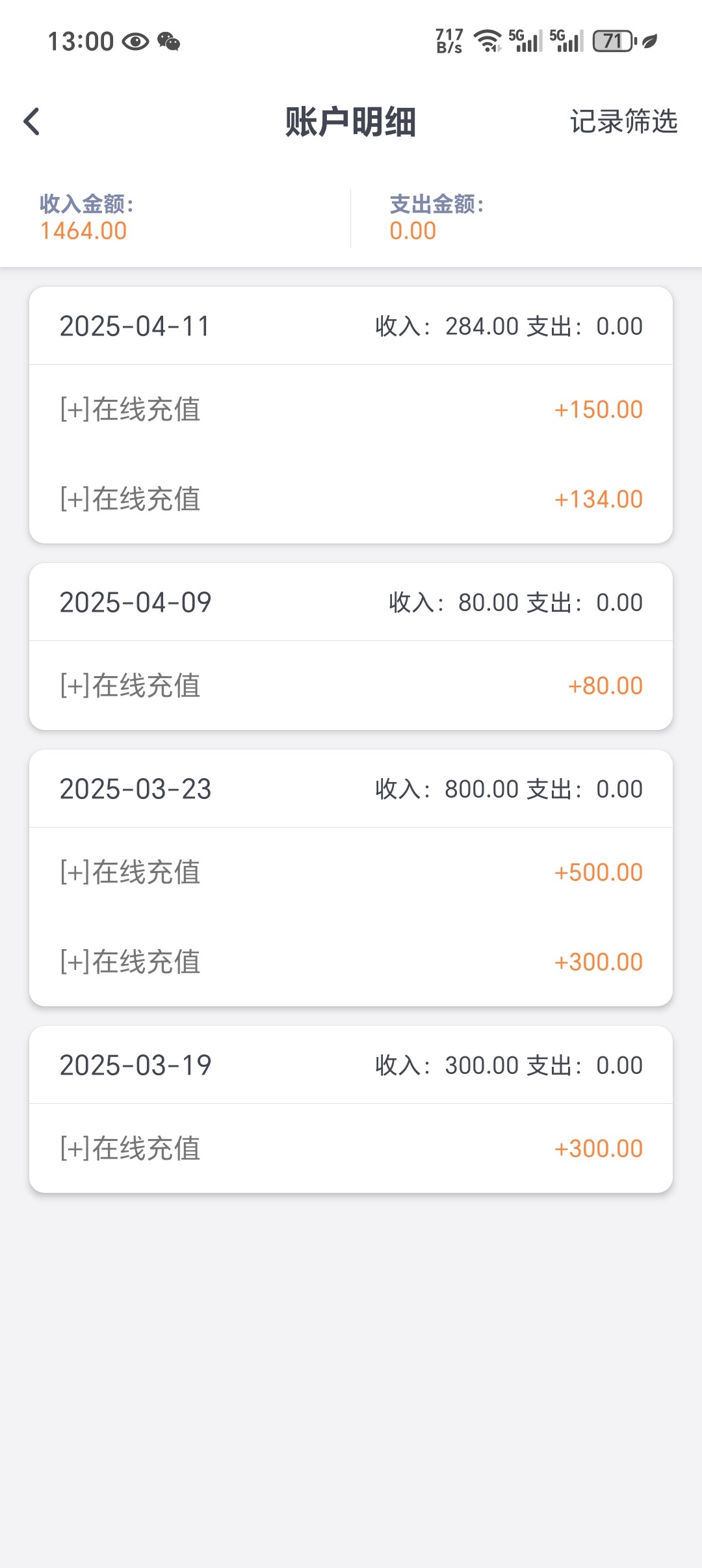Tap the first 5G signal icon
This screenshot has width=702, height=1568.
coord(525,41)
